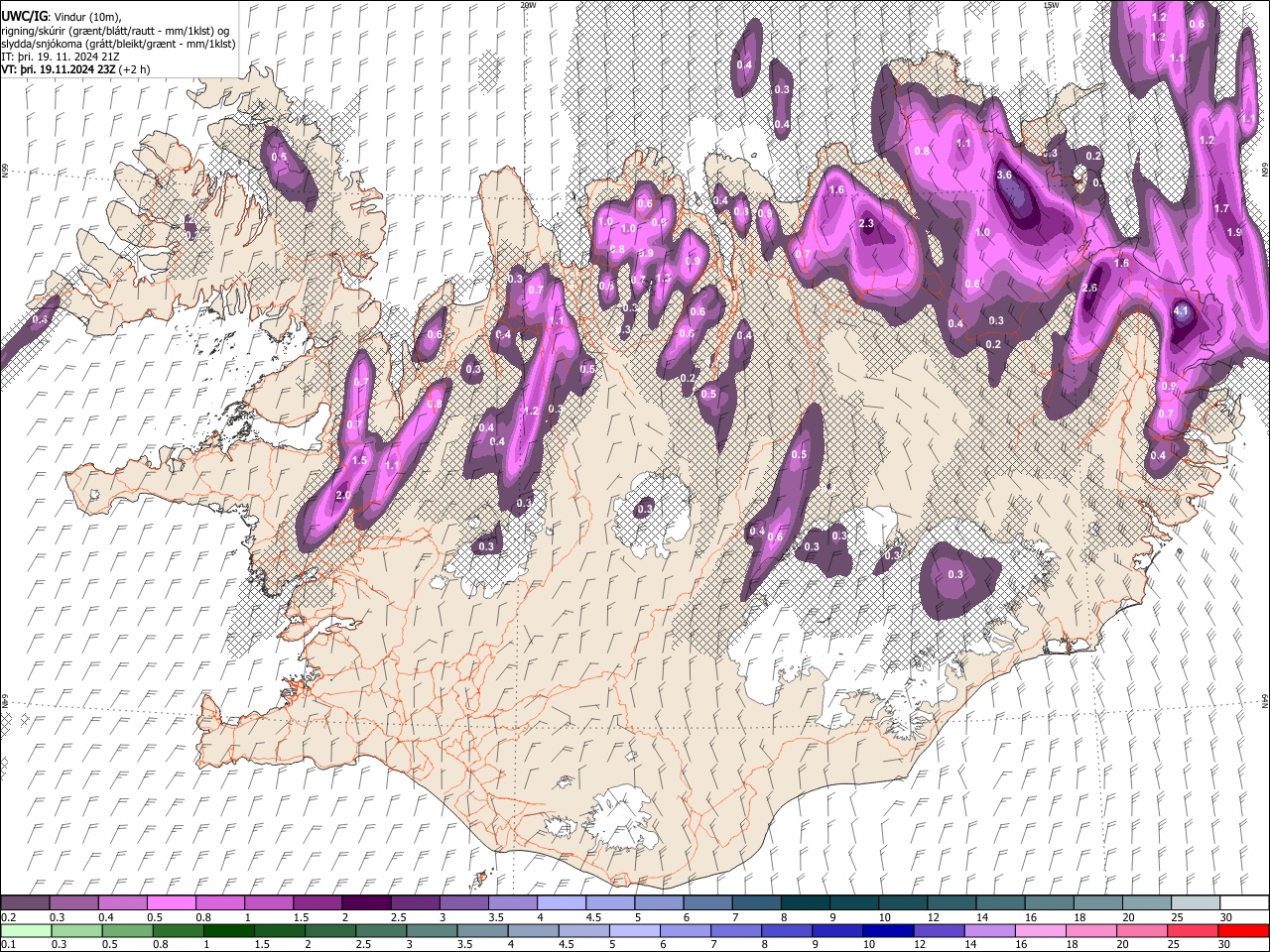
Task: Select upper legend swatch starting at 0.8
Action: [219, 903]
